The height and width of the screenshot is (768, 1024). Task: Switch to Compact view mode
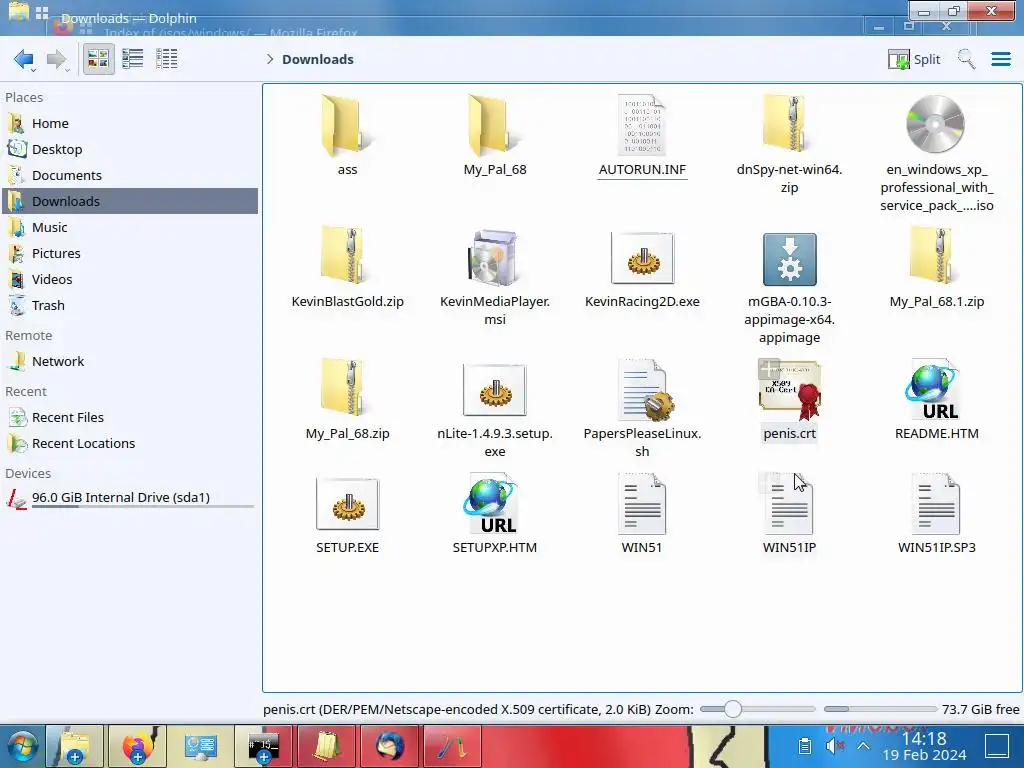133,59
